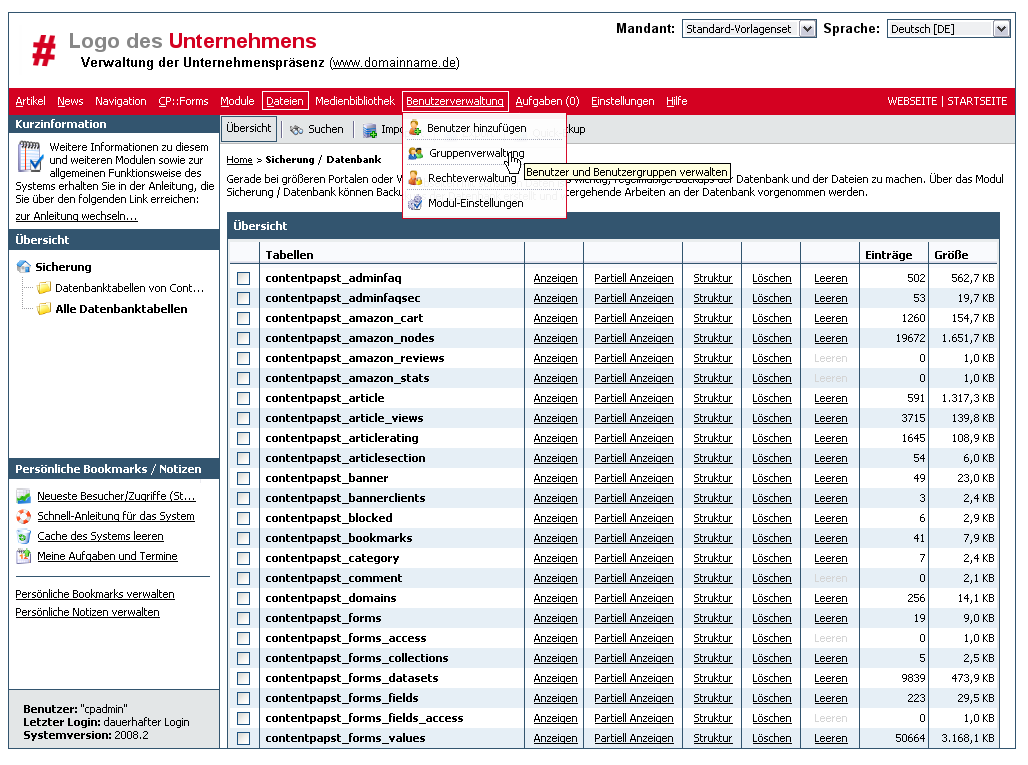Select Datenbanktabellen von Cont… tree item

[x=129, y=288]
